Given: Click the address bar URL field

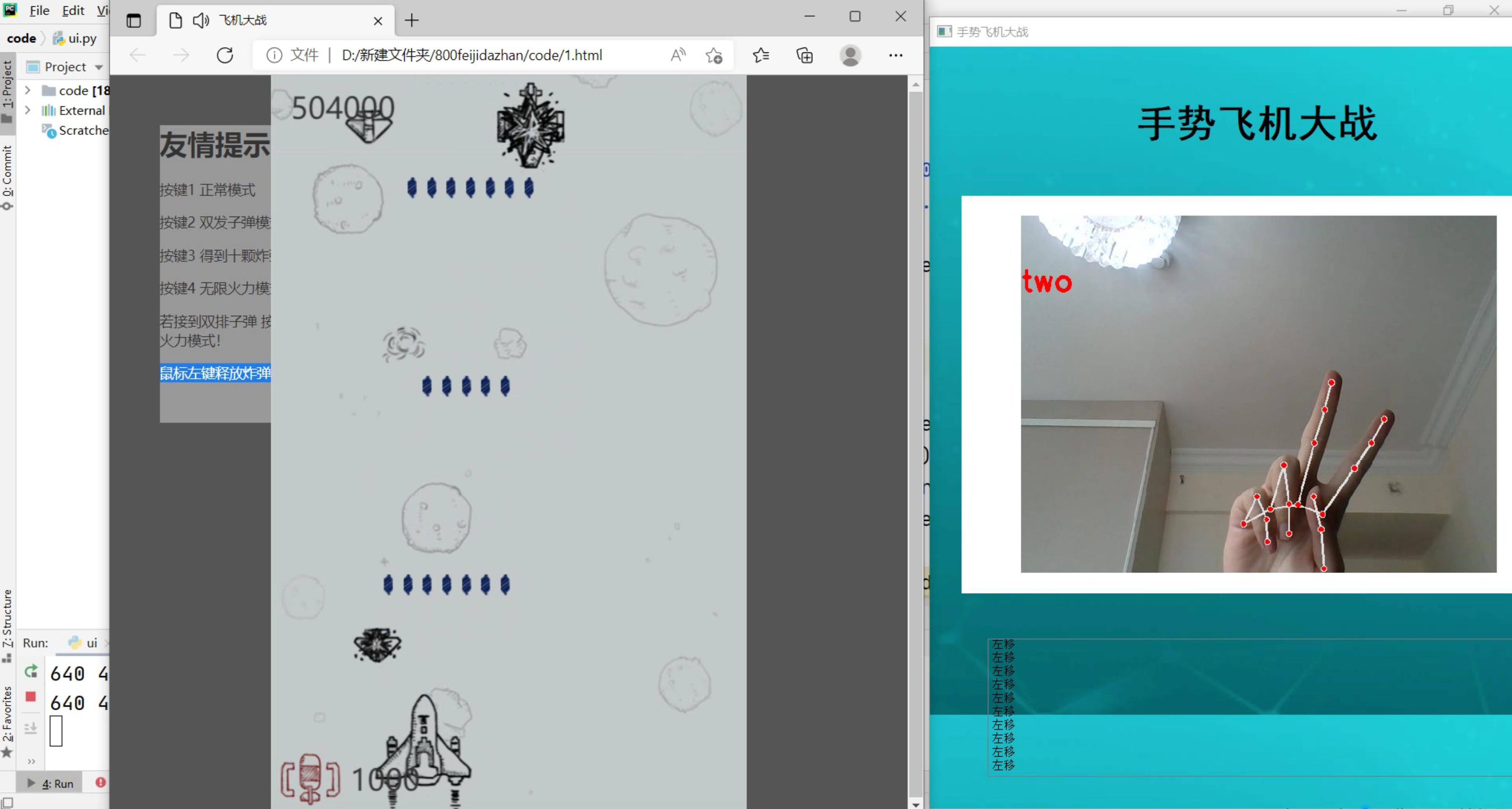Looking at the screenshot, I should (471, 55).
